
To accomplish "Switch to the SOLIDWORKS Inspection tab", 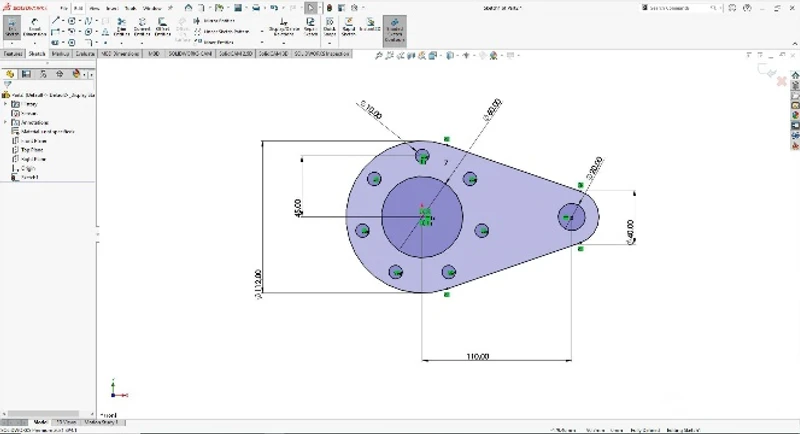I will point(322,54).
